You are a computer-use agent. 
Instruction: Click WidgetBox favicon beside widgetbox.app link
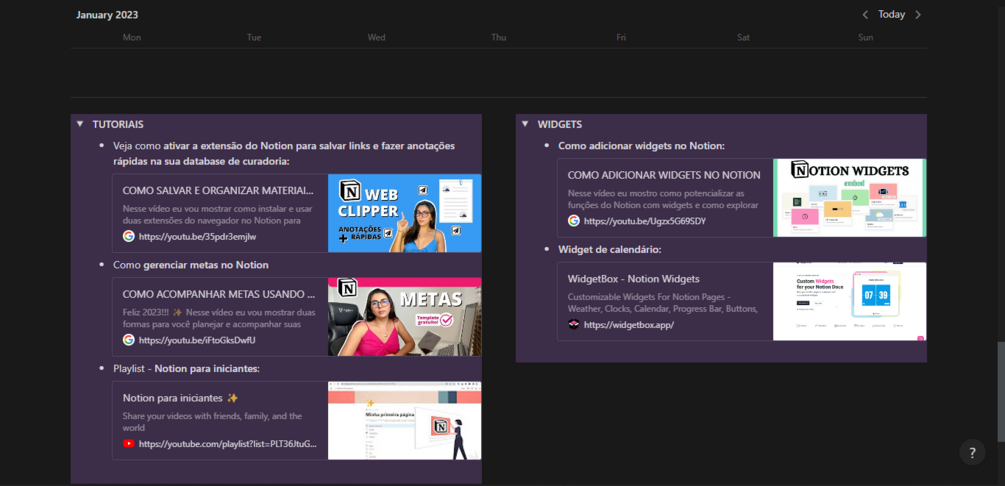[574, 324]
